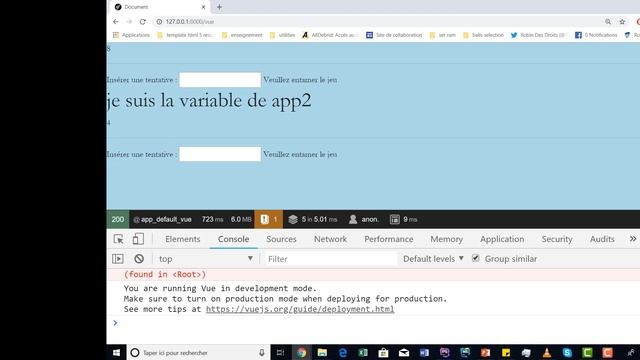Open the anon. user security panel
Image resolution: width=640 pixels, height=360 pixels.
click(x=364, y=219)
